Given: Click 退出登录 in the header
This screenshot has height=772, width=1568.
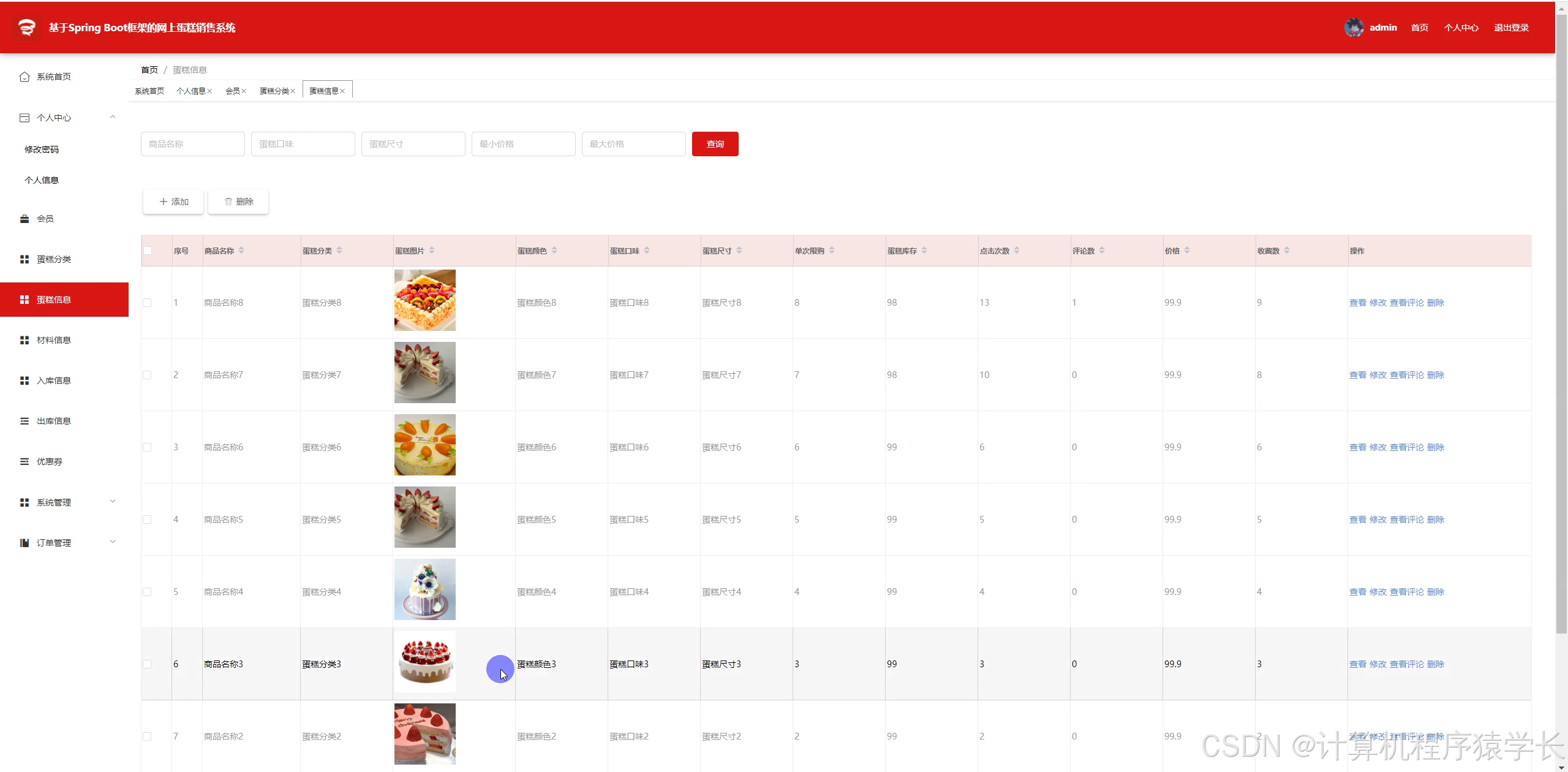Looking at the screenshot, I should click(x=1511, y=28).
